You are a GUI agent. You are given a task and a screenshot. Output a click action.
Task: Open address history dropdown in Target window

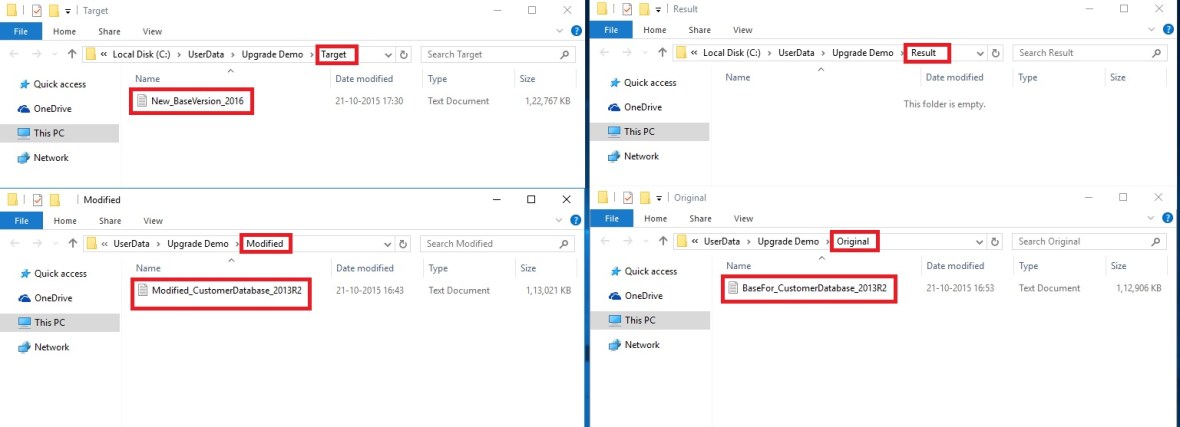[386, 54]
